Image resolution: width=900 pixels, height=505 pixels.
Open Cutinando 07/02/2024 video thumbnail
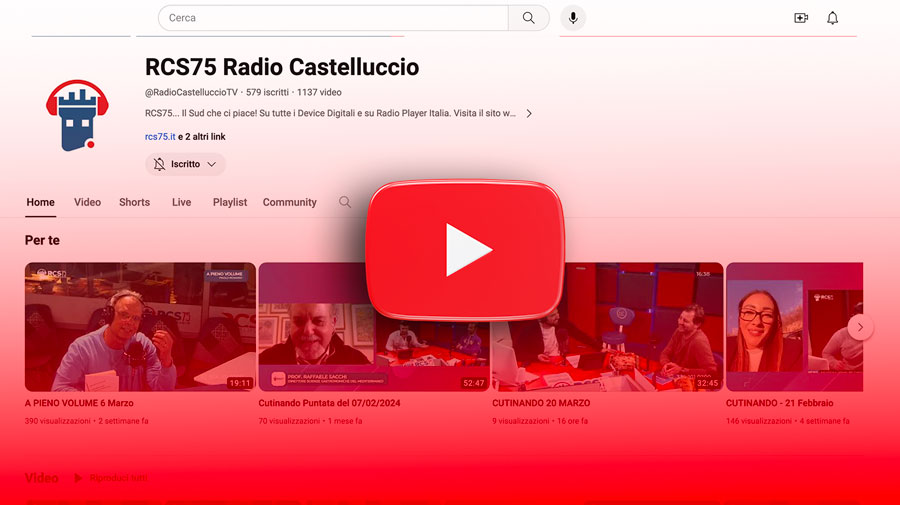[x=374, y=327]
